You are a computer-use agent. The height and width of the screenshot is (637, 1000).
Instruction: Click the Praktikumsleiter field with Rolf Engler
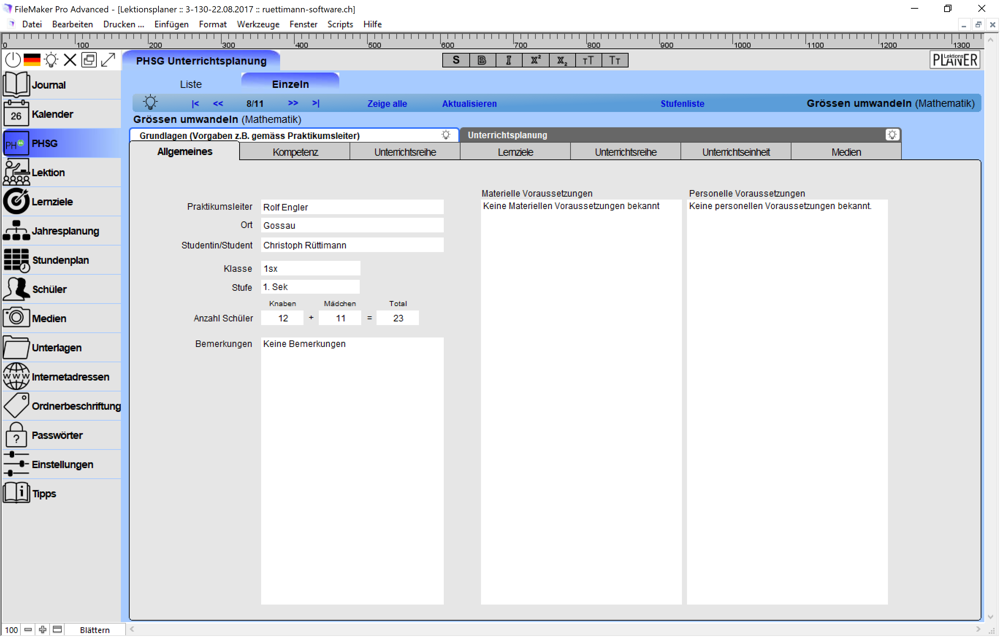click(x=352, y=207)
